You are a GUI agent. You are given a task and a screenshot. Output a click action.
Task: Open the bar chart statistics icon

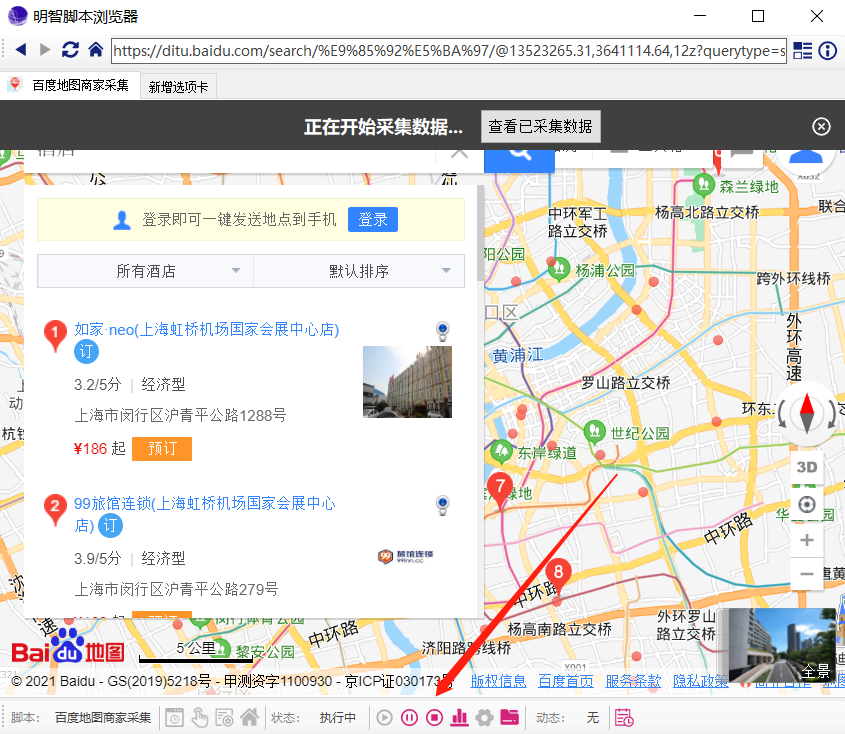459,717
